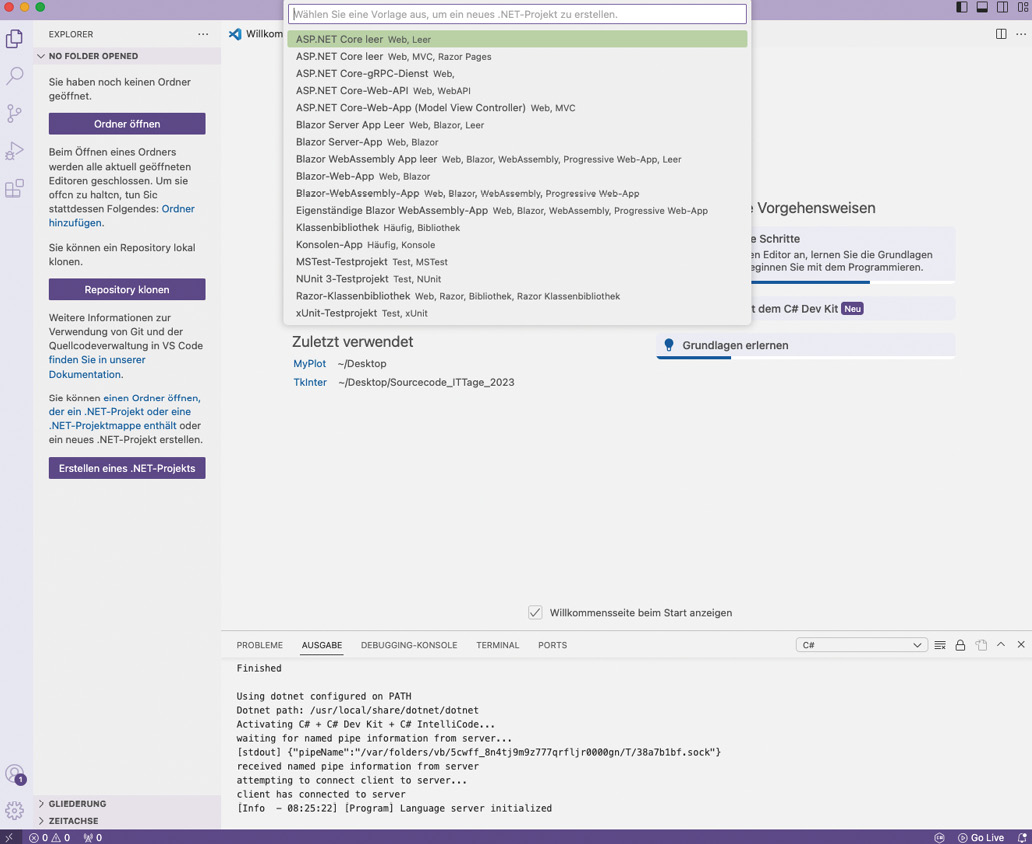The image size is (1032, 844).
Task: Select Blazor WebAssembly App leer template
Action: [517, 159]
